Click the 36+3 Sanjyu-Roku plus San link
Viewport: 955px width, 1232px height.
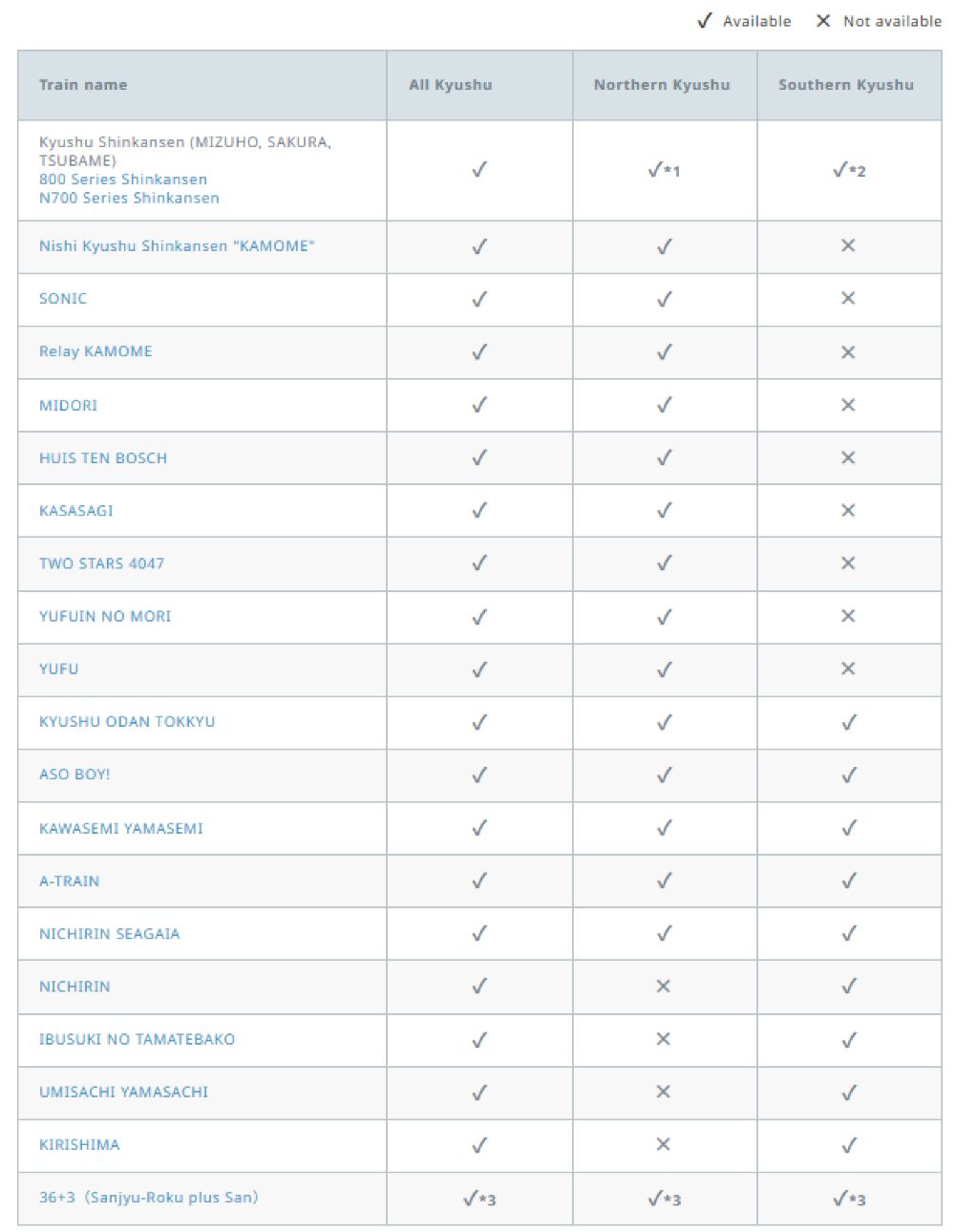click(x=148, y=1198)
